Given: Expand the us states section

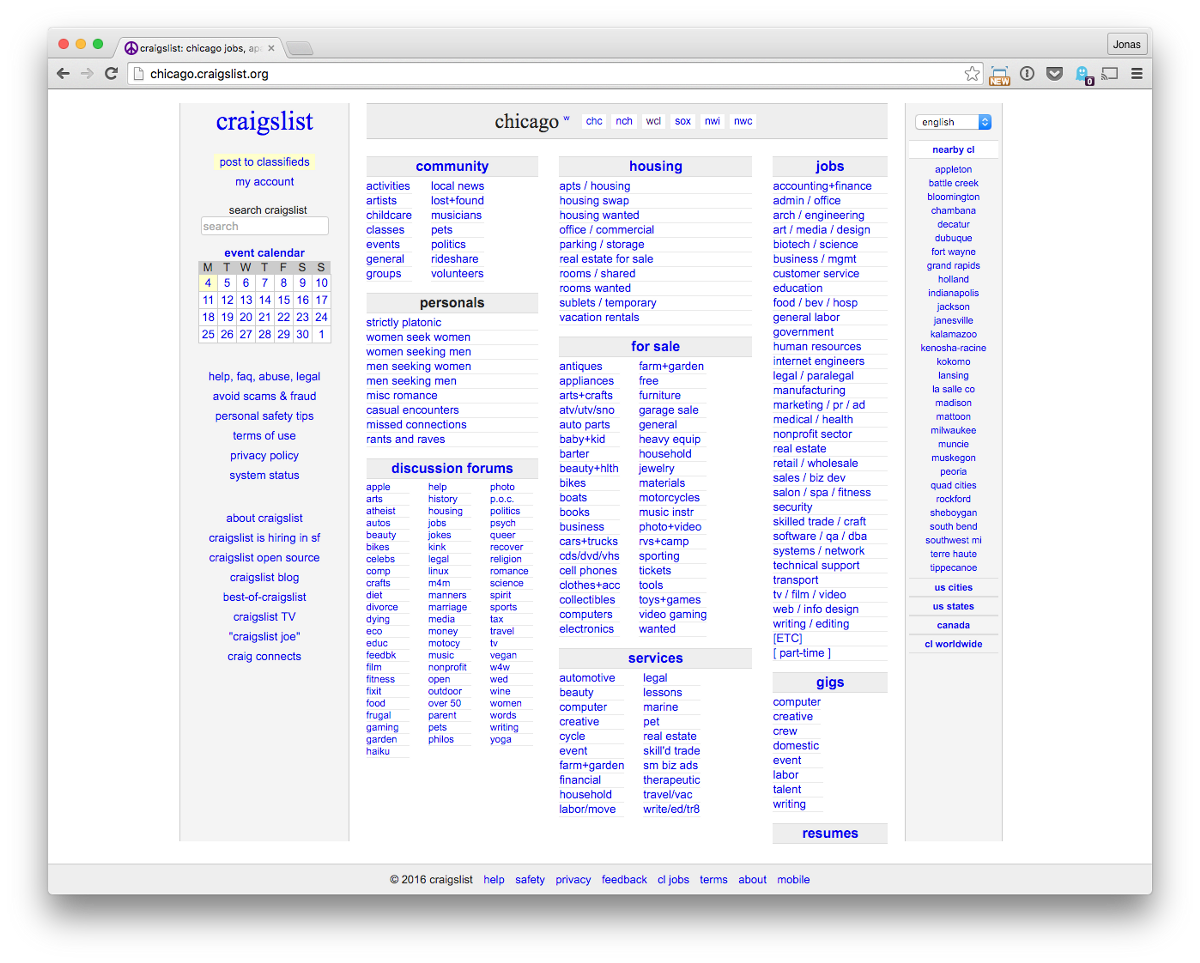Looking at the screenshot, I should (953, 607).
